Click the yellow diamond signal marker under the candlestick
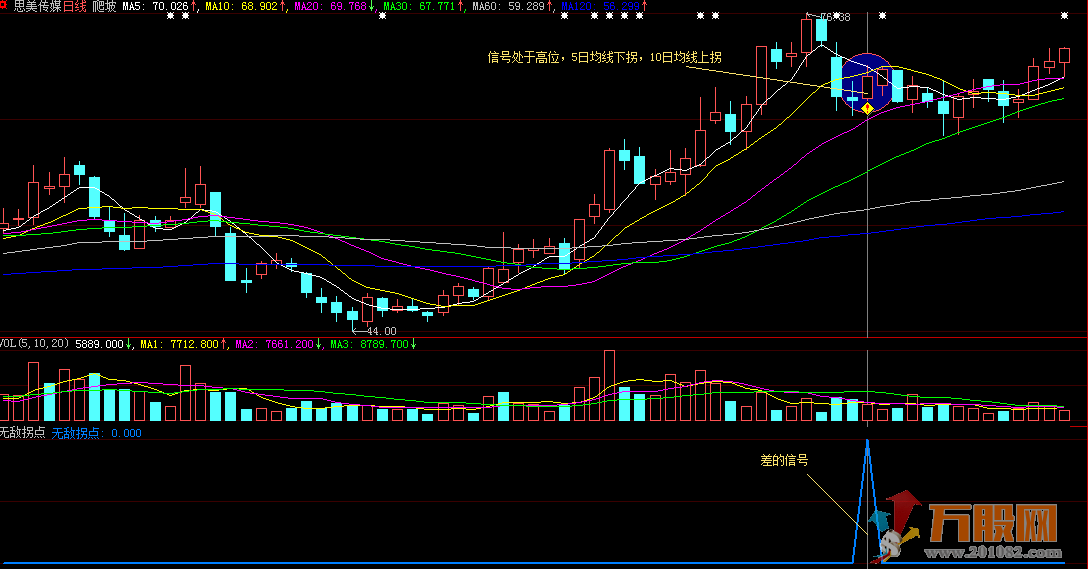The width and height of the screenshot is (1088, 569). (867, 109)
